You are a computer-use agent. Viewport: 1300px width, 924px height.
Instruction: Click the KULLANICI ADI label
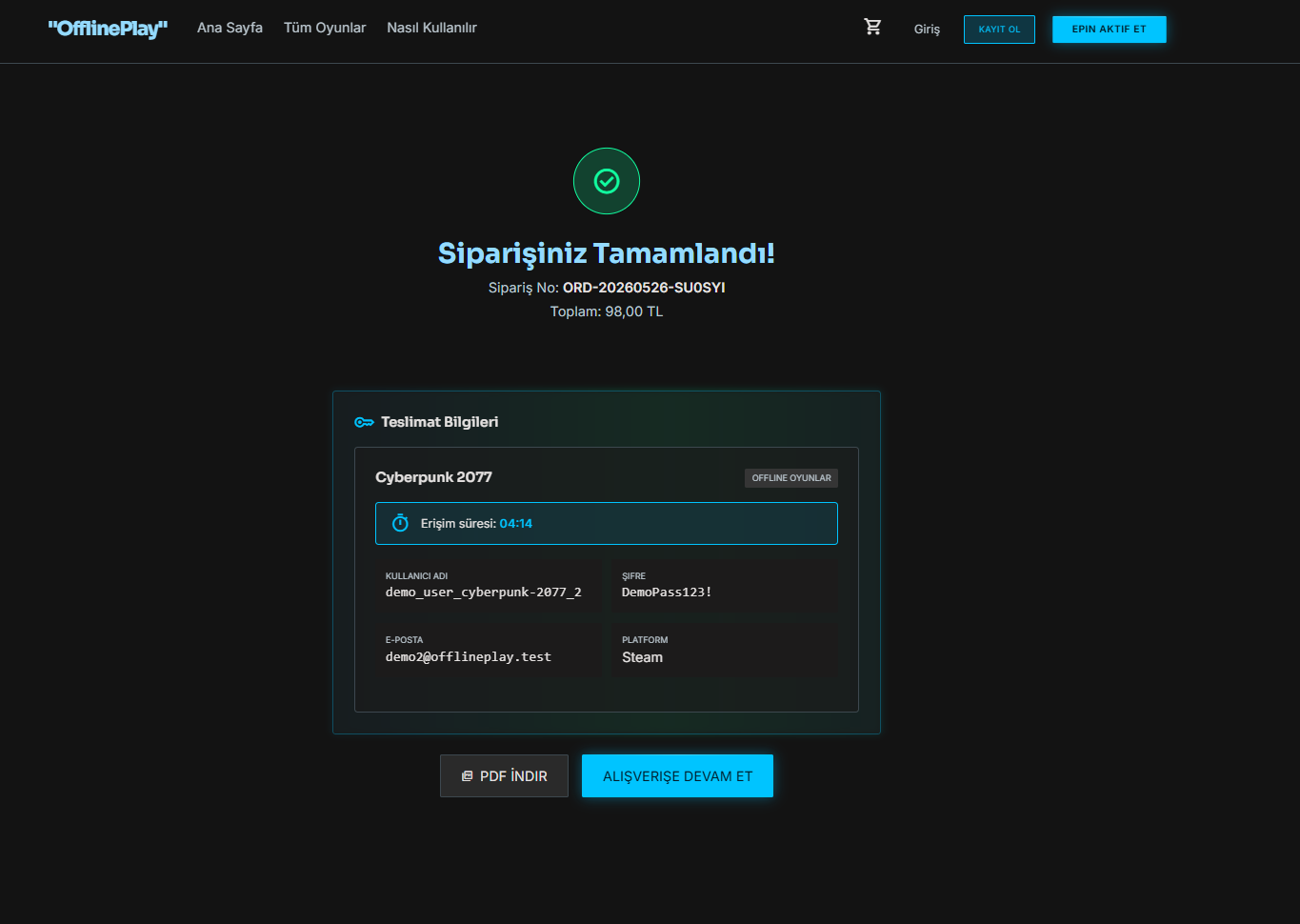click(x=416, y=576)
